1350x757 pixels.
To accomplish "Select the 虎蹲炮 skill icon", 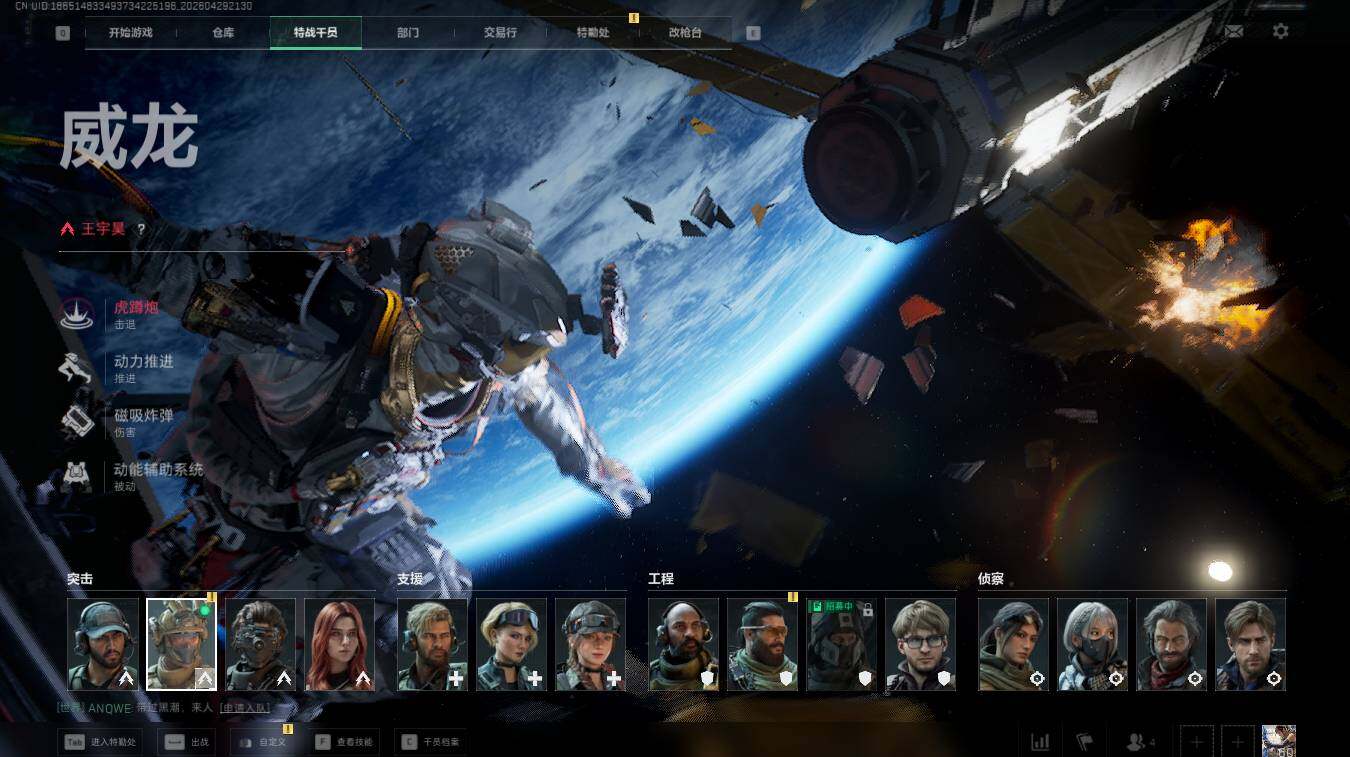I will point(77,314).
